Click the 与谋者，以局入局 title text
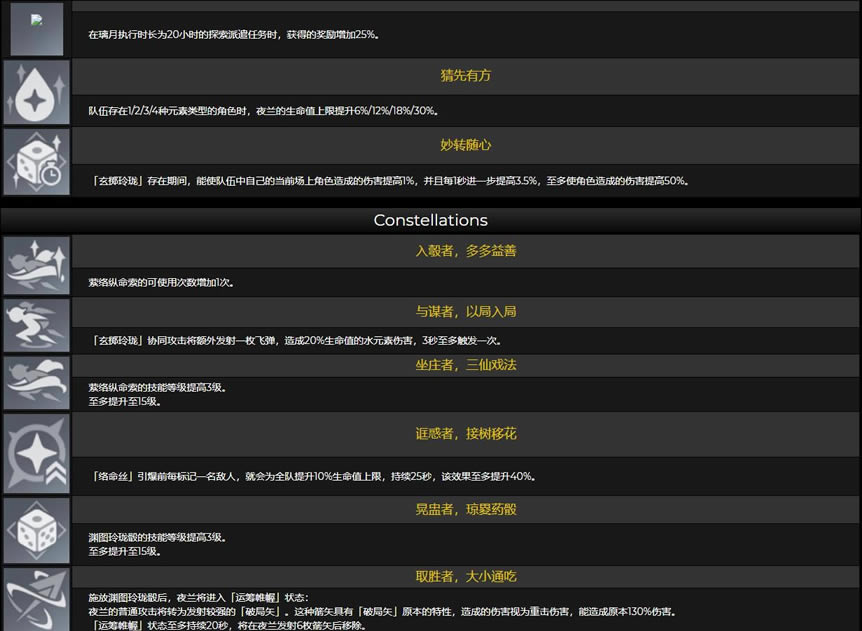Image resolution: width=862 pixels, height=631 pixels. pos(465,312)
